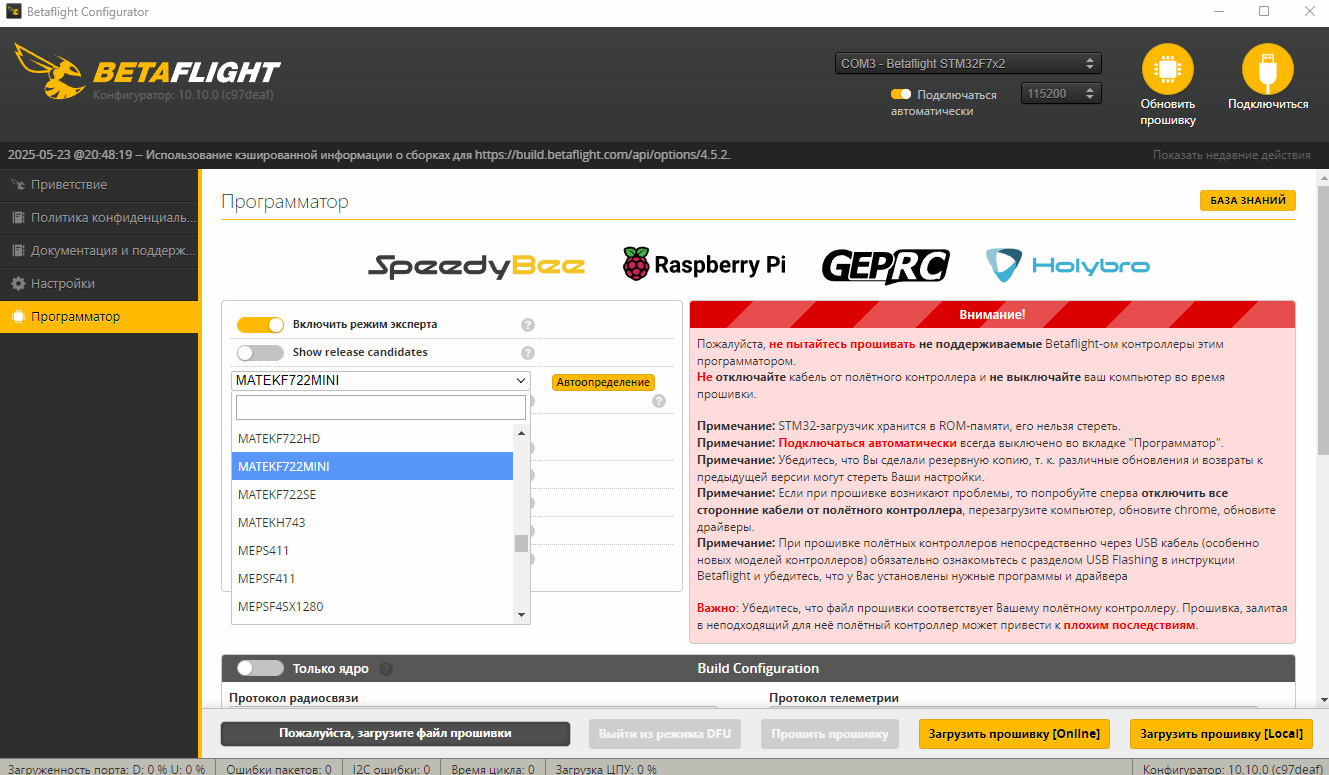Screen dimensions: 1329x775
Task: Click Загрузка ЦПУ status bar entry
Action: (606, 769)
